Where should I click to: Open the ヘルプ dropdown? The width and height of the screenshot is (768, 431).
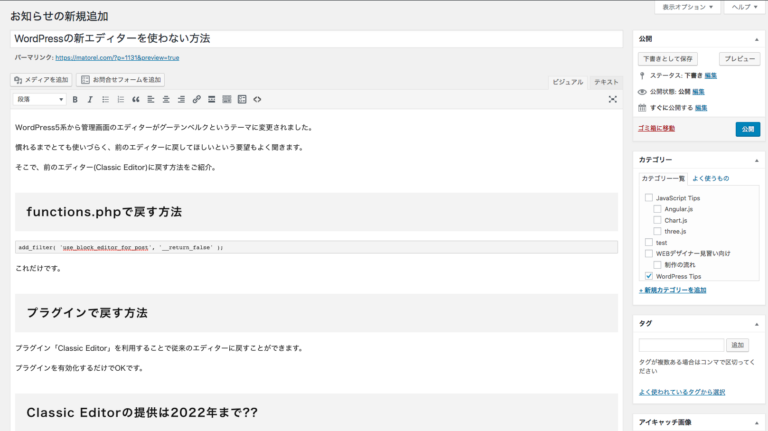click(744, 7)
